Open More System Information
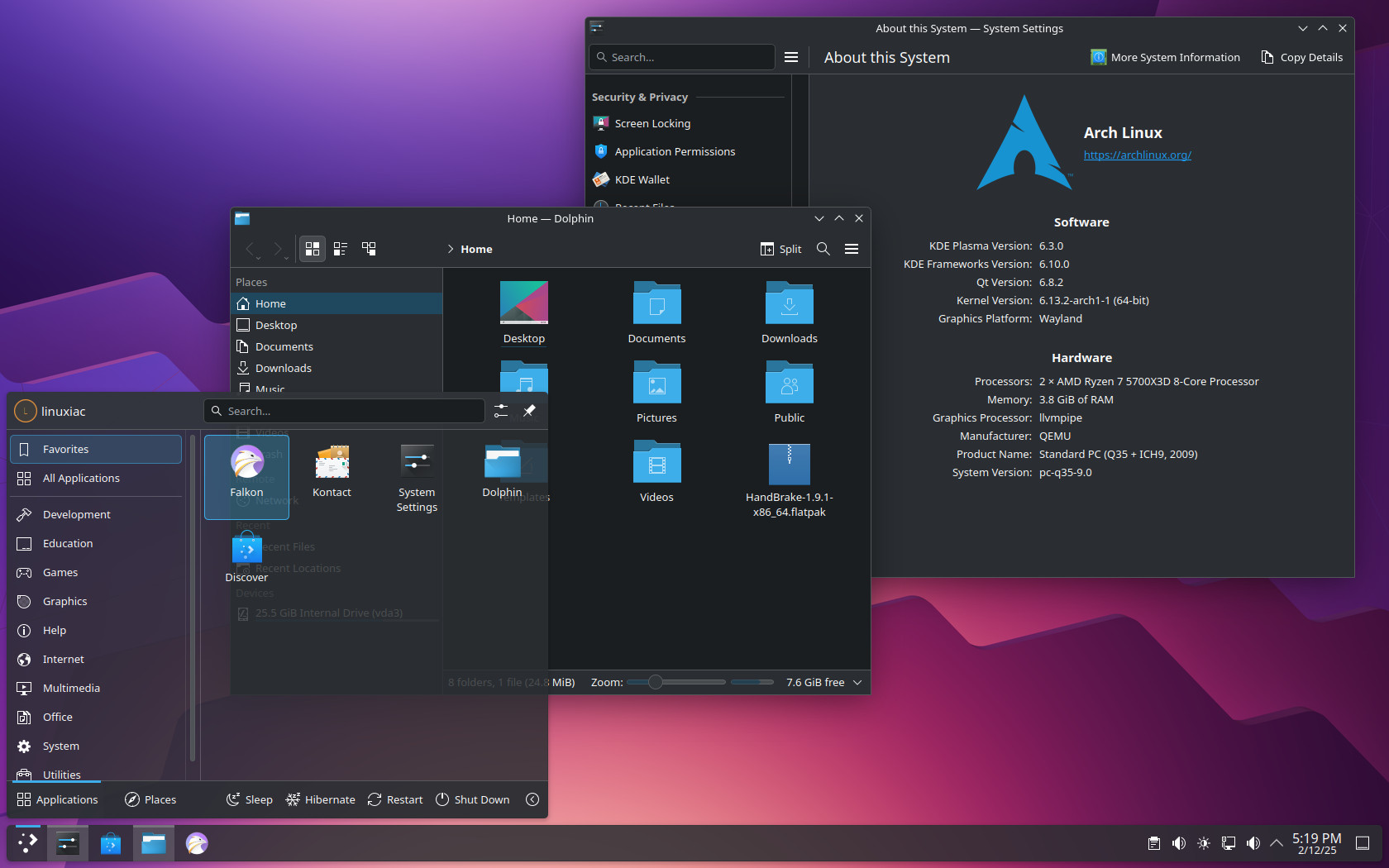The height and width of the screenshot is (868, 1389). (1165, 57)
